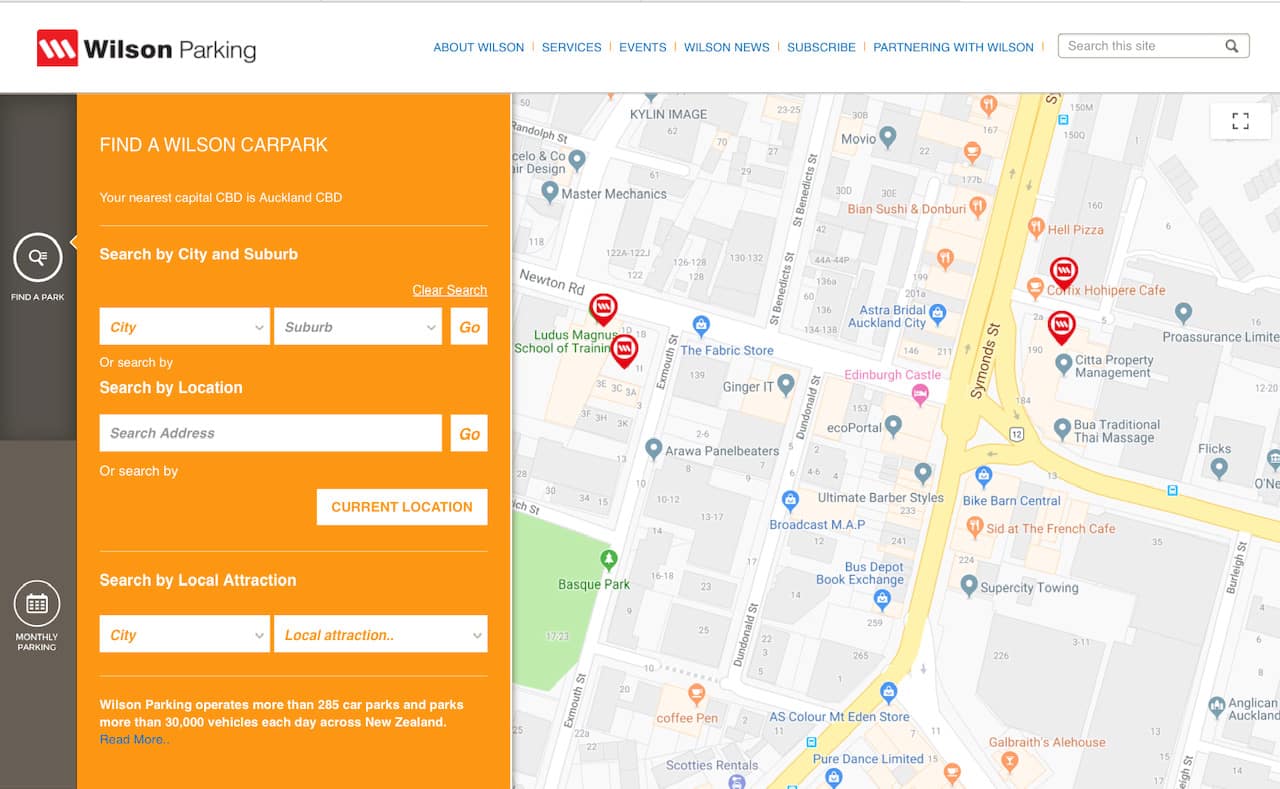Click the Astra Bridal shopping pin

click(x=937, y=315)
